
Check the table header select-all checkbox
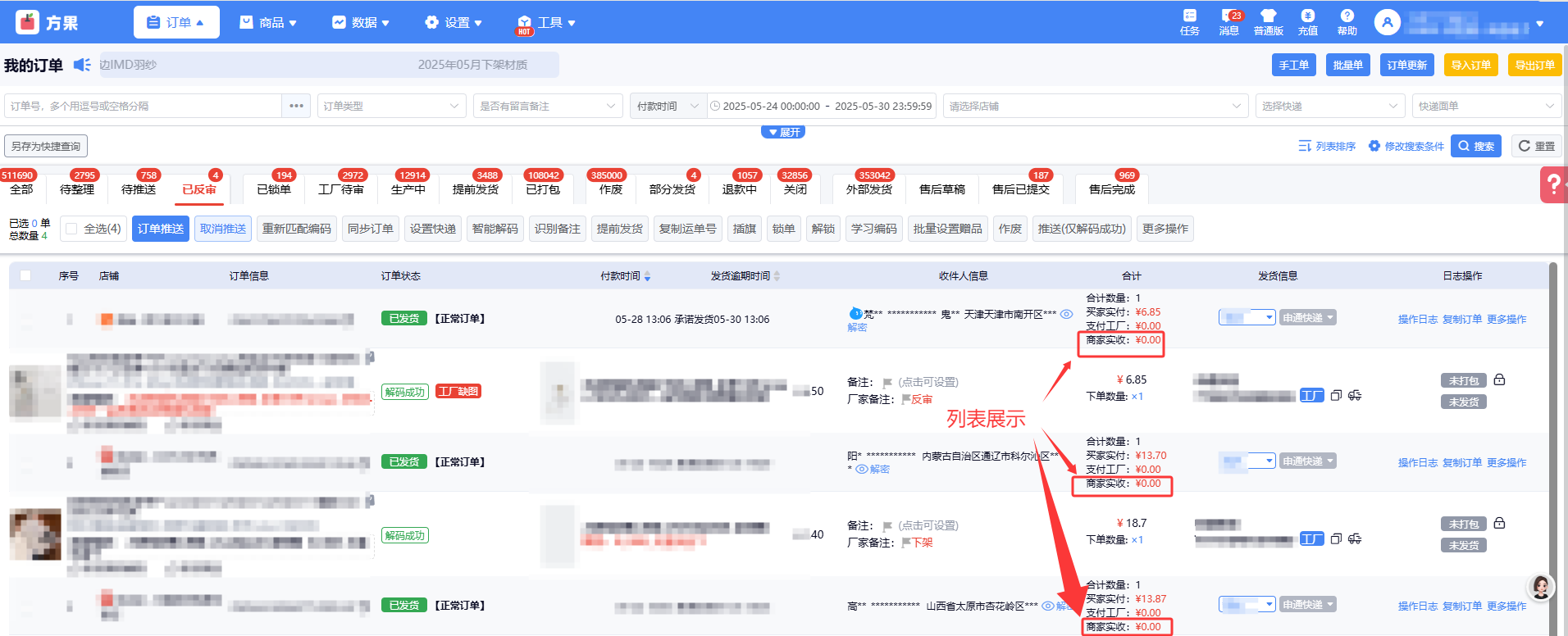25,275
